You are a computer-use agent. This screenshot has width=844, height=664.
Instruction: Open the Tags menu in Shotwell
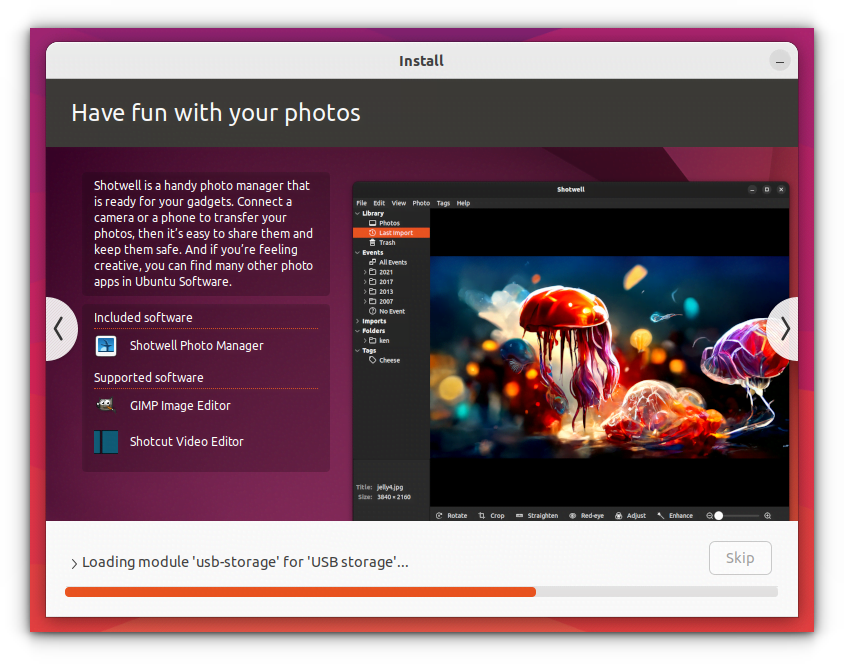tap(443, 203)
